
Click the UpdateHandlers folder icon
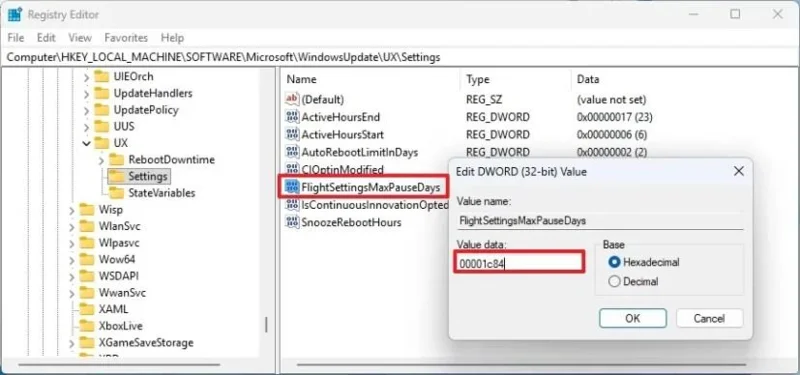pos(102,93)
